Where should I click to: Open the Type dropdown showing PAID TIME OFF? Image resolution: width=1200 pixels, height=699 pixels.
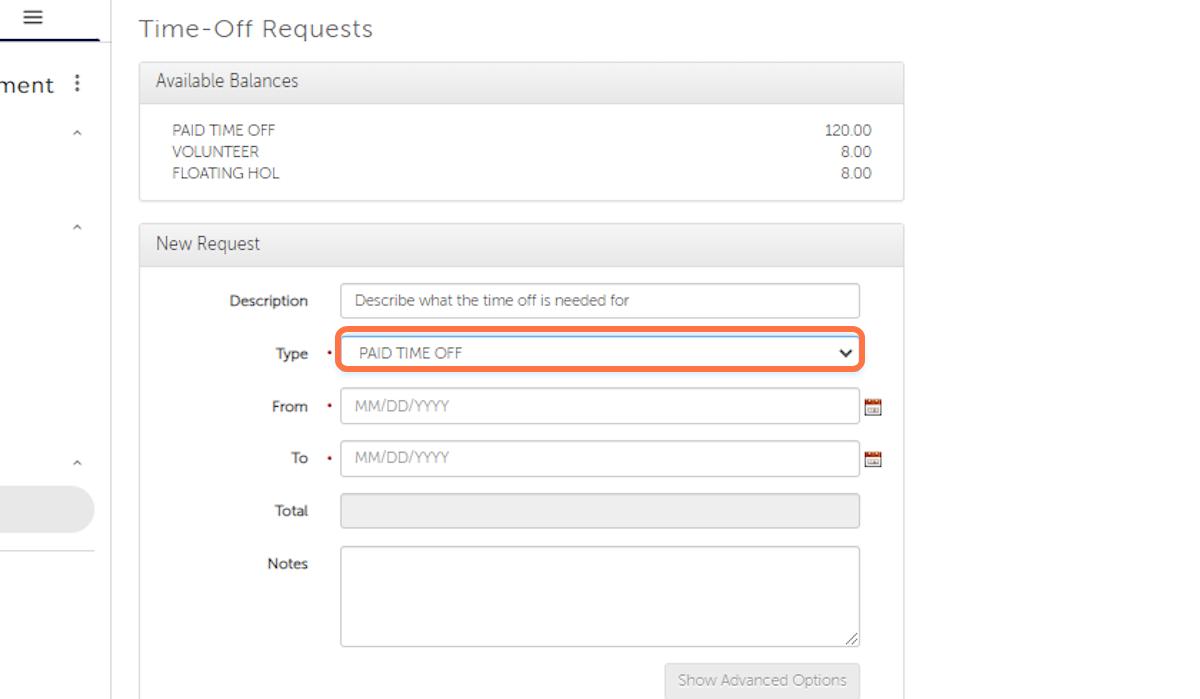[599, 353]
